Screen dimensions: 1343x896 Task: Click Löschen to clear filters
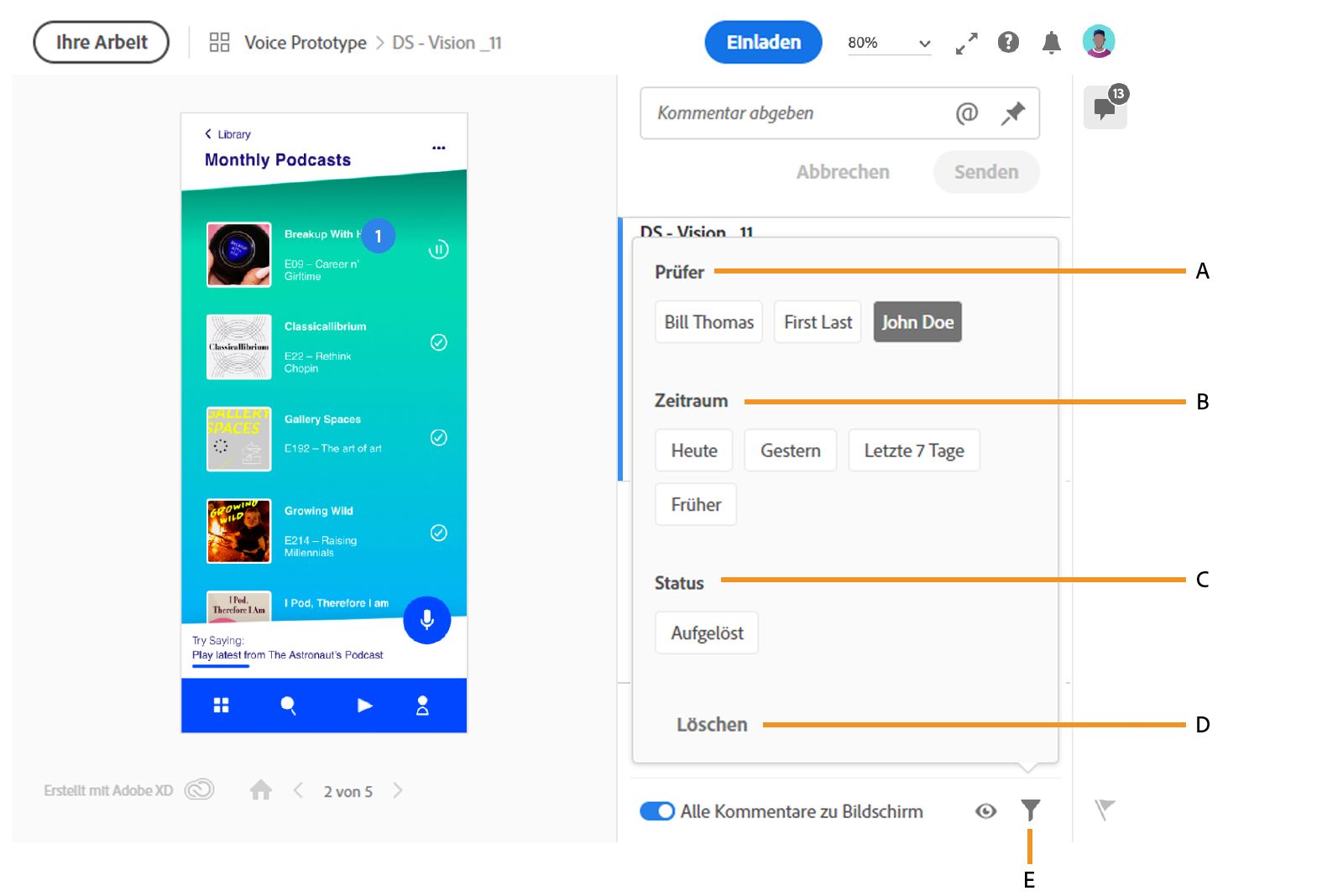pos(712,725)
